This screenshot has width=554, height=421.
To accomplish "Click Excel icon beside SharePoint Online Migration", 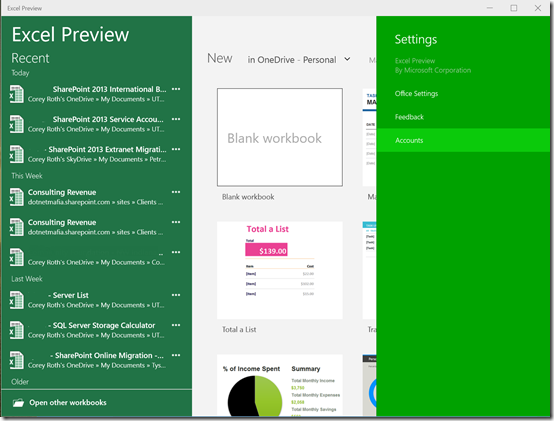I will coord(16,360).
